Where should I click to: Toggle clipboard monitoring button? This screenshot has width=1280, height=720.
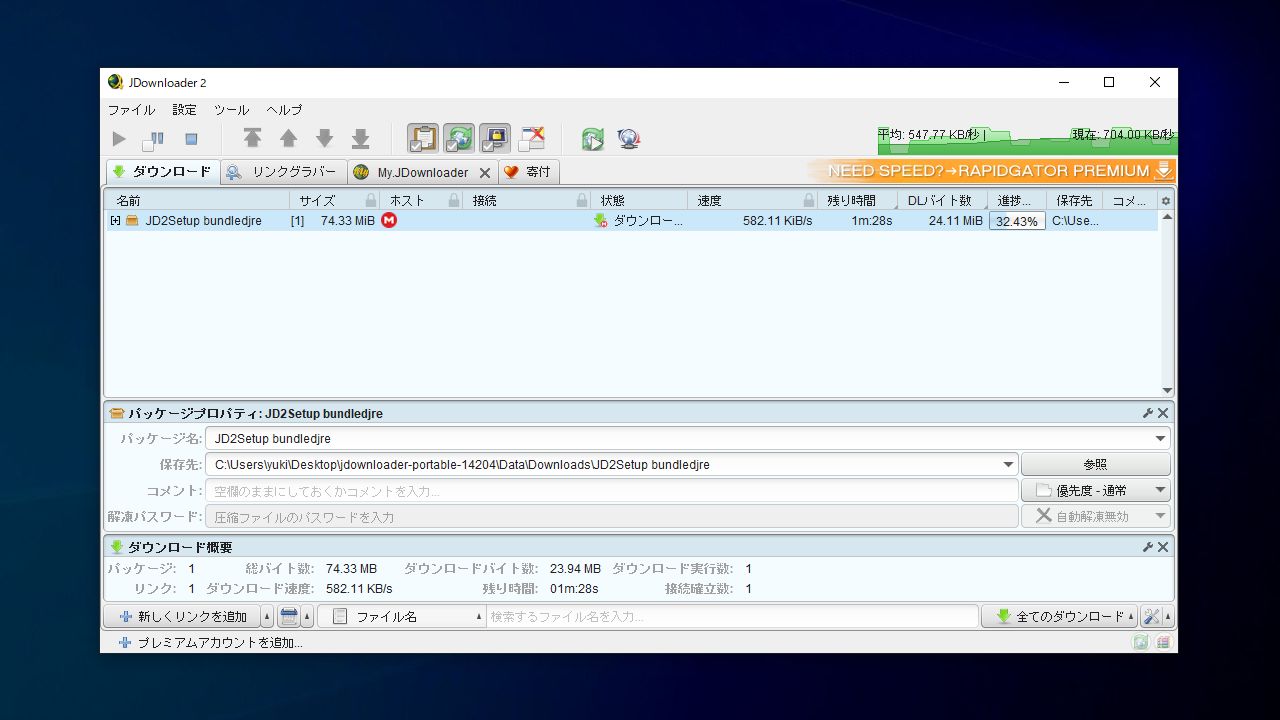(423, 139)
